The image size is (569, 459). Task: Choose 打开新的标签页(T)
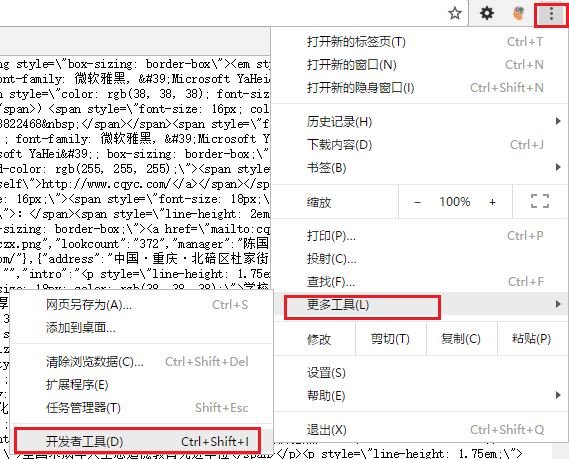[x=417, y=42]
